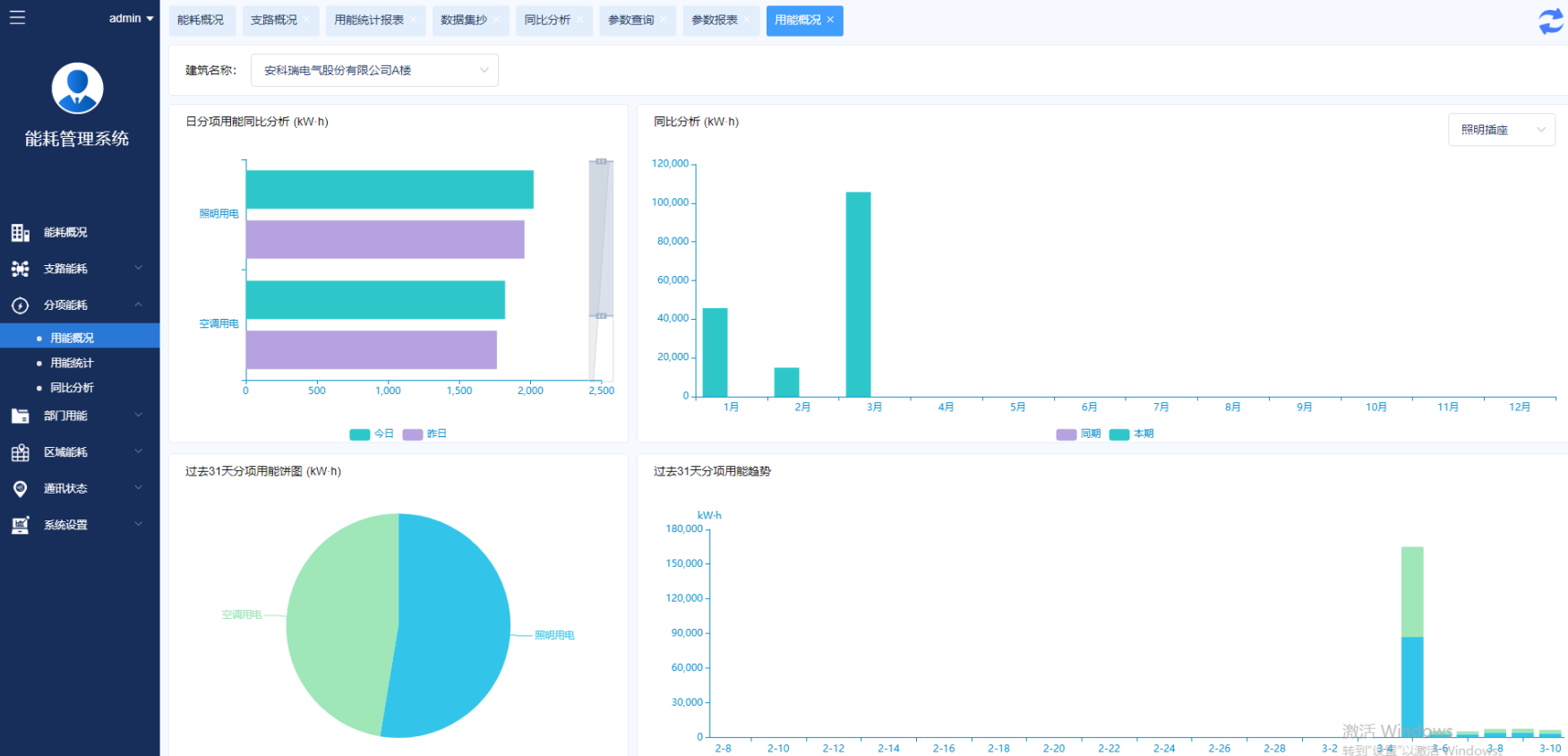Click the 能耗管理系统 title text

(x=77, y=139)
